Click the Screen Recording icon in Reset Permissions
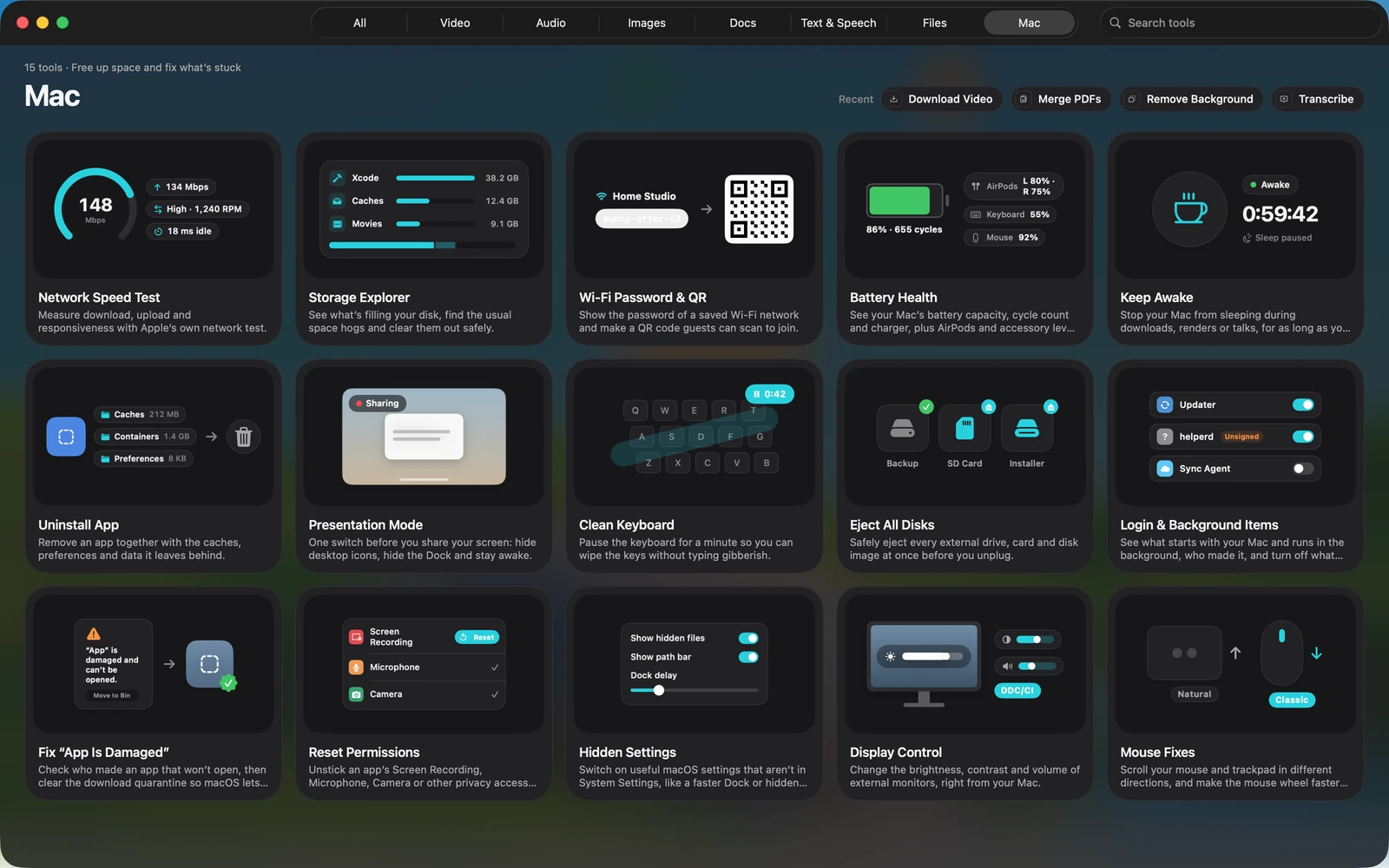This screenshot has height=868, width=1389. [356, 637]
